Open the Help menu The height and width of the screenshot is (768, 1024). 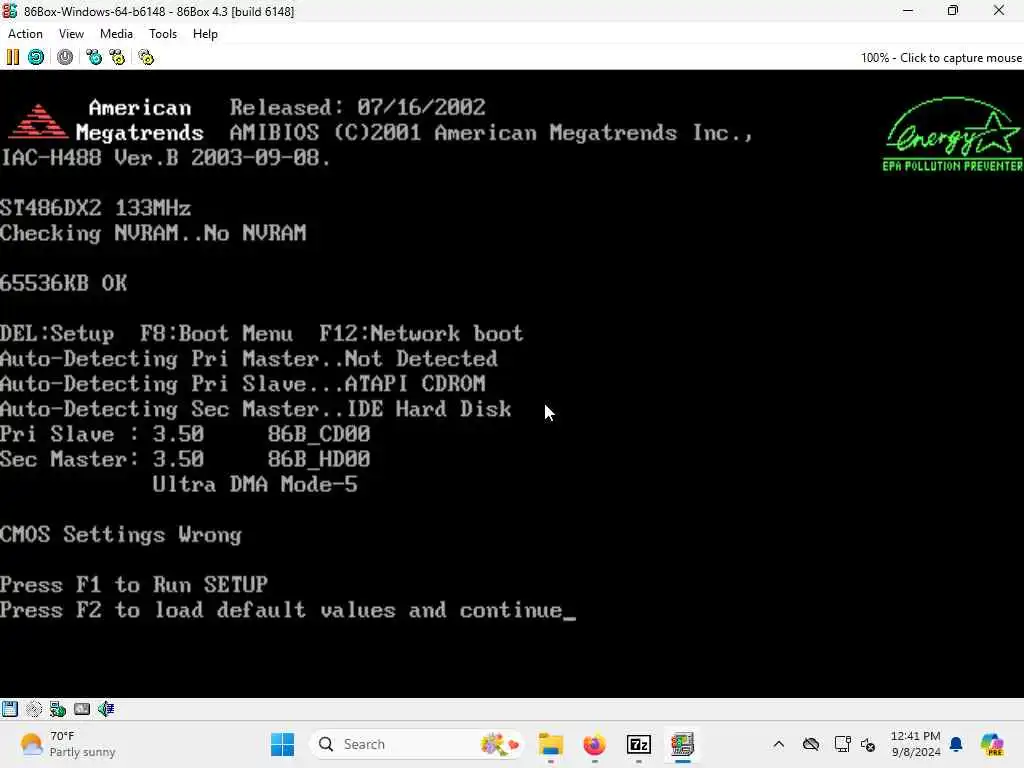[x=205, y=34]
